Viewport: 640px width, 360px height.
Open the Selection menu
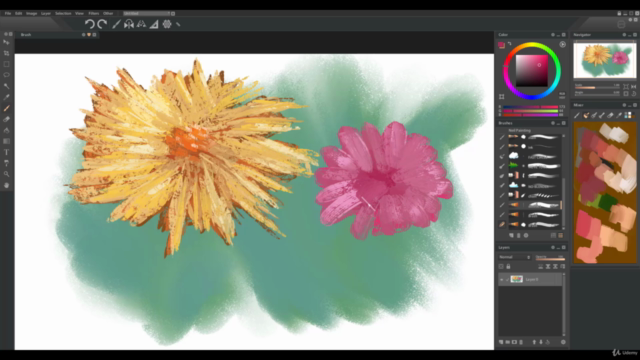tap(63, 13)
